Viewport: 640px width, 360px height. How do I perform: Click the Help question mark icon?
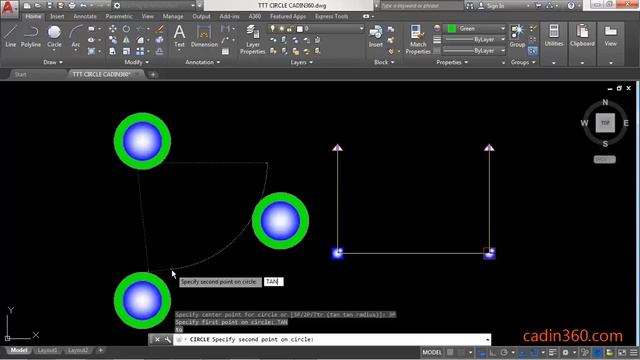571,6
